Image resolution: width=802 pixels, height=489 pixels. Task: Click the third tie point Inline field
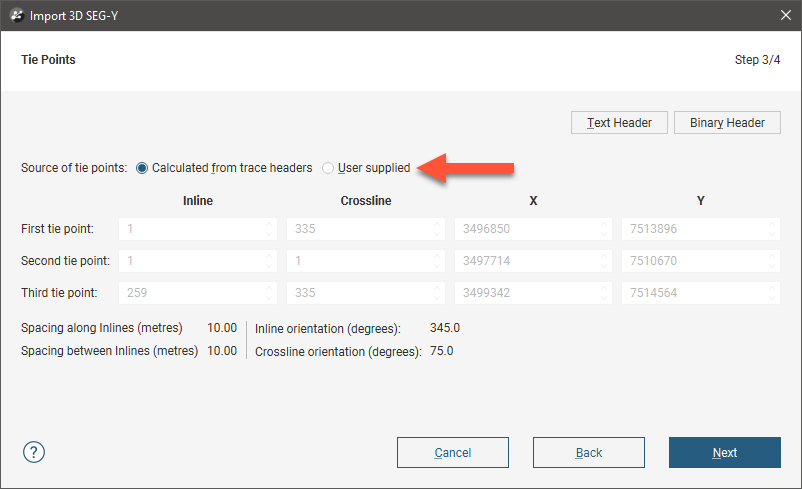(x=190, y=293)
